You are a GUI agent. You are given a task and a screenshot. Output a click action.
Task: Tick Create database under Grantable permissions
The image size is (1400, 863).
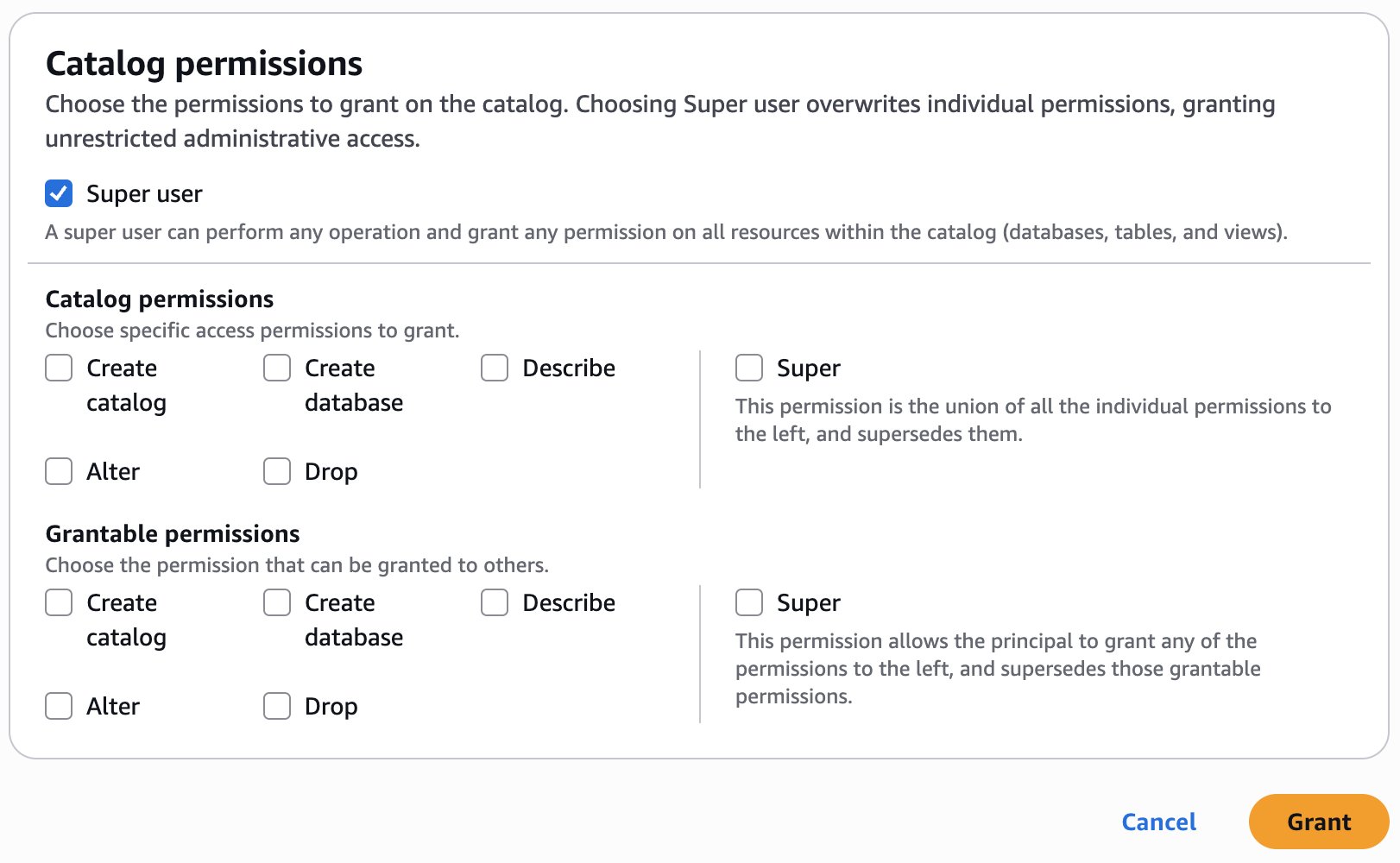tap(277, 603)
